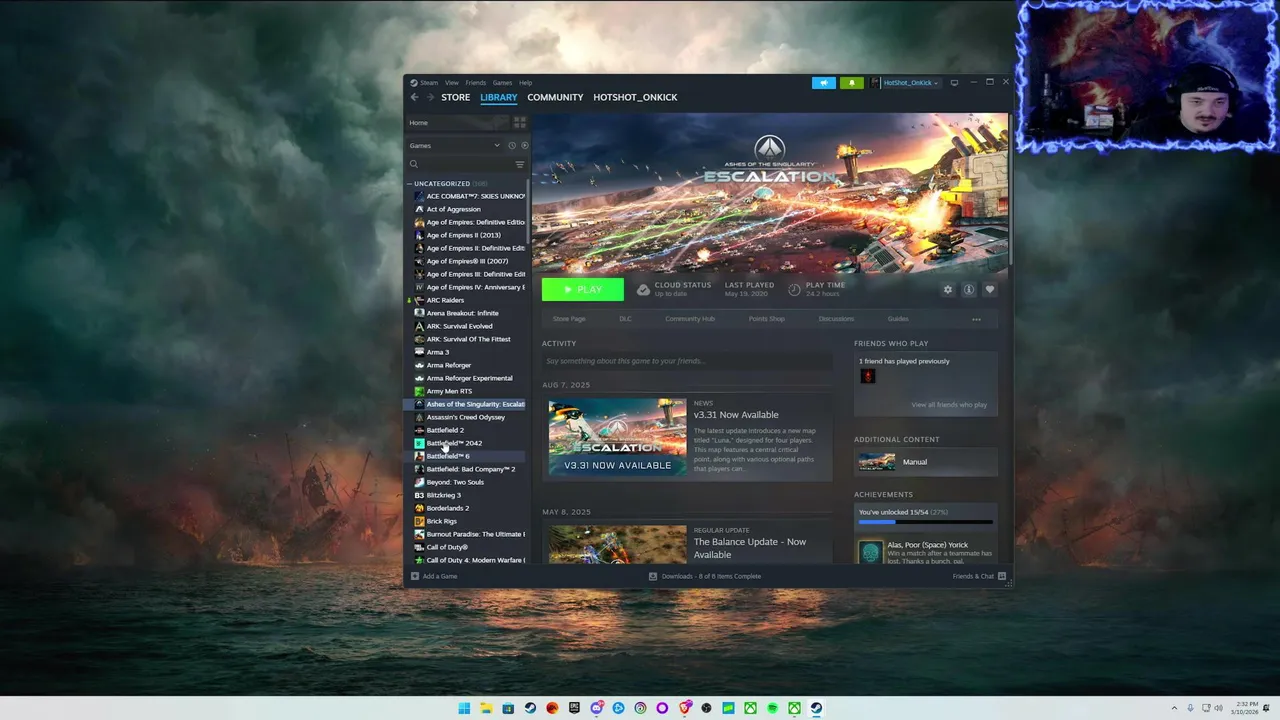Click the Big Picture mode monitor icon
Screen dimensions: 1280x720
pyautogui.click(x=954, y=83)
